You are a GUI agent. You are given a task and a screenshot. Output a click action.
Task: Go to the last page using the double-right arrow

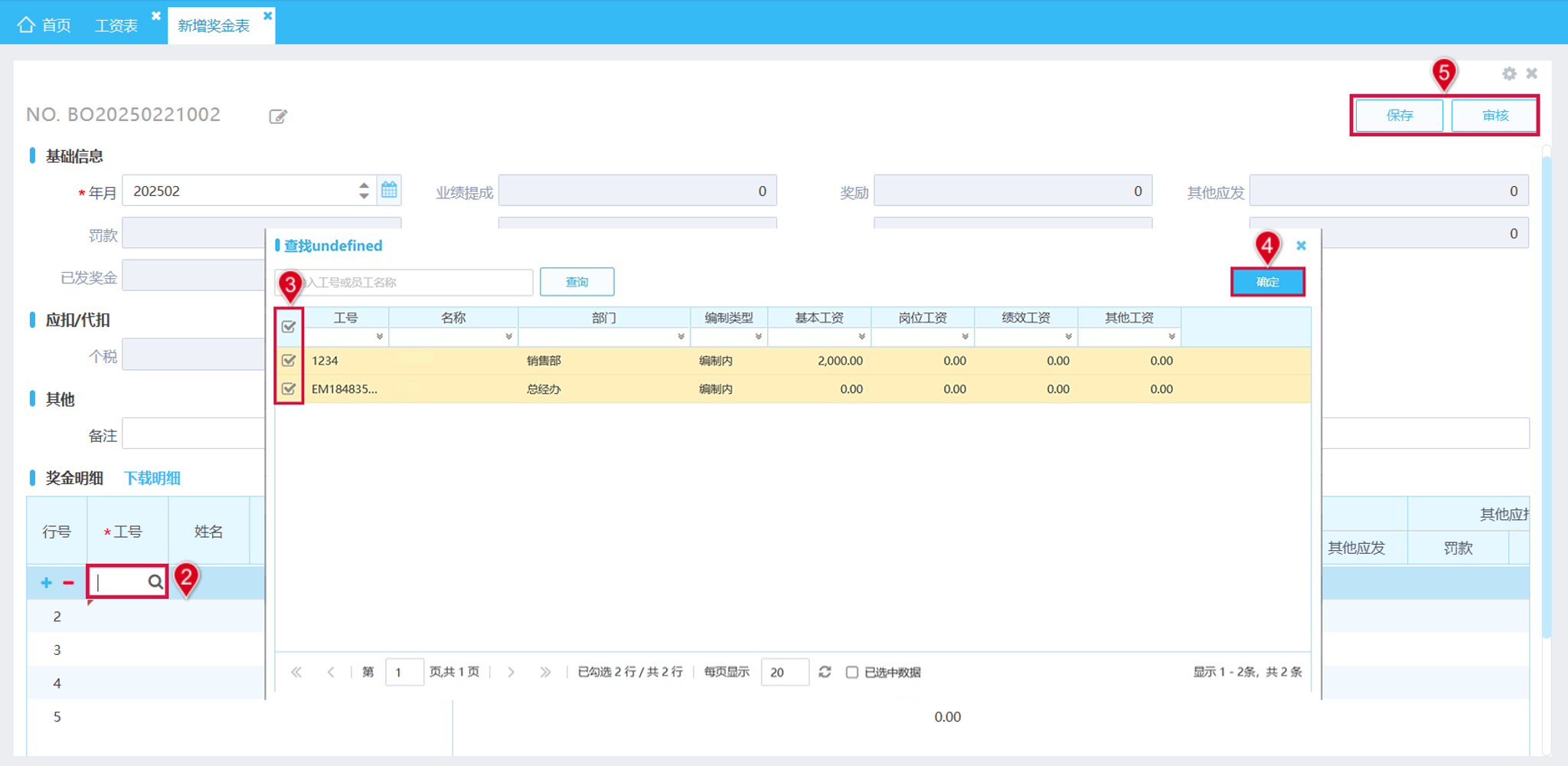[545, 672]
